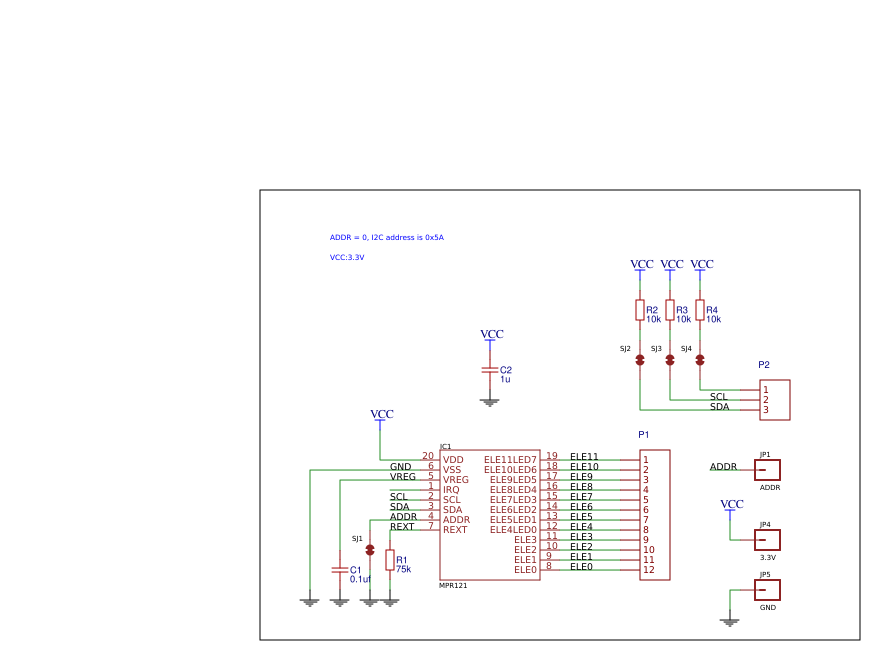Toggle solder jumper SJ3
Viewport: 870px width, 650px height.
point(669,359)
